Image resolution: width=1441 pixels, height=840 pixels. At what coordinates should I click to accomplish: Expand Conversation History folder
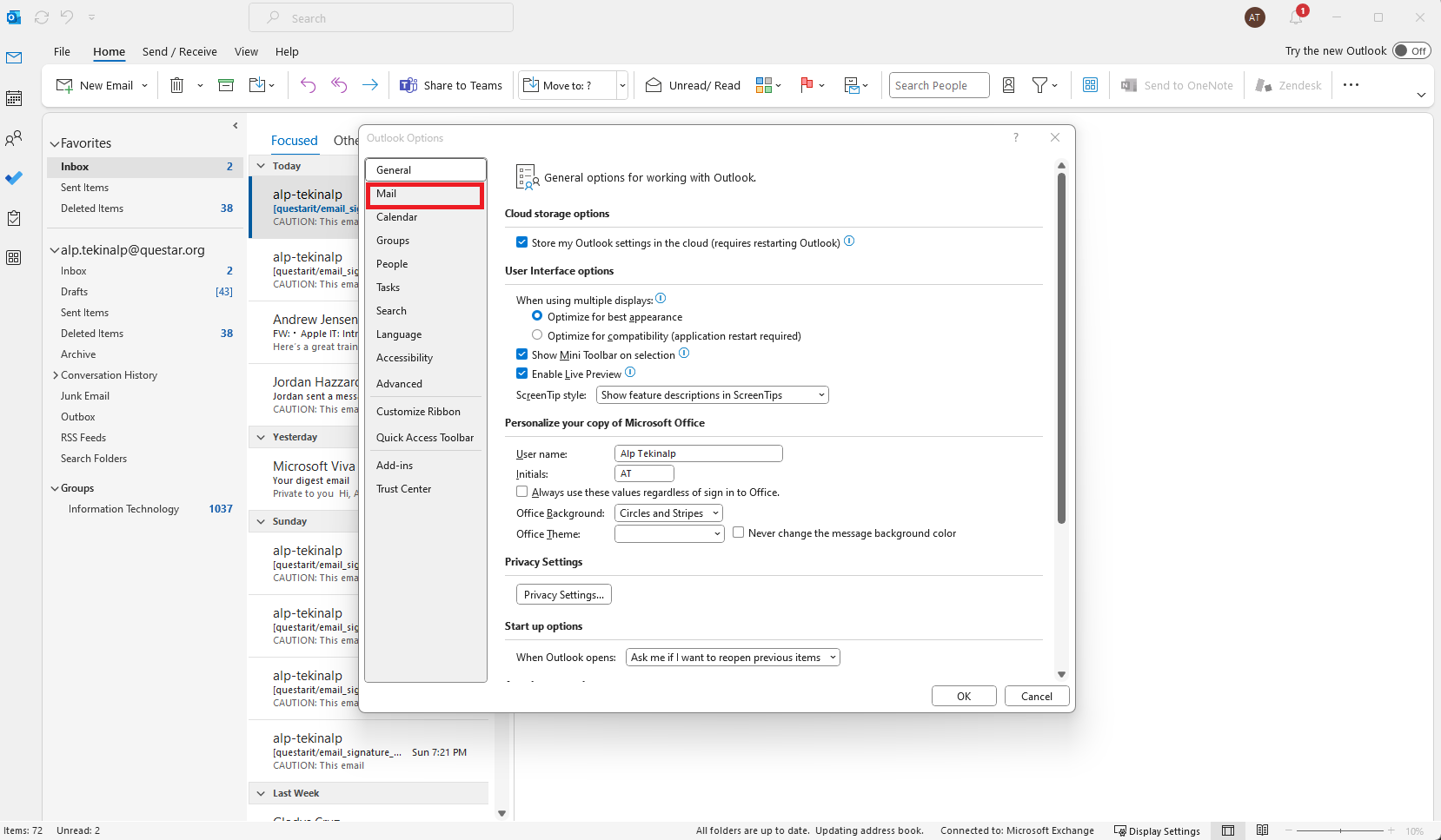pyautogui.click(x=56, y=375)
